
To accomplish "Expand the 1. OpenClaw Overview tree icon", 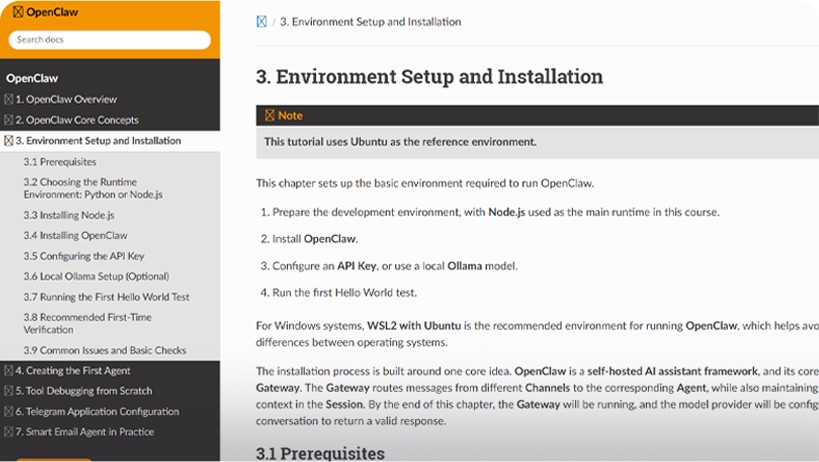I will click(x=9, y=99).
